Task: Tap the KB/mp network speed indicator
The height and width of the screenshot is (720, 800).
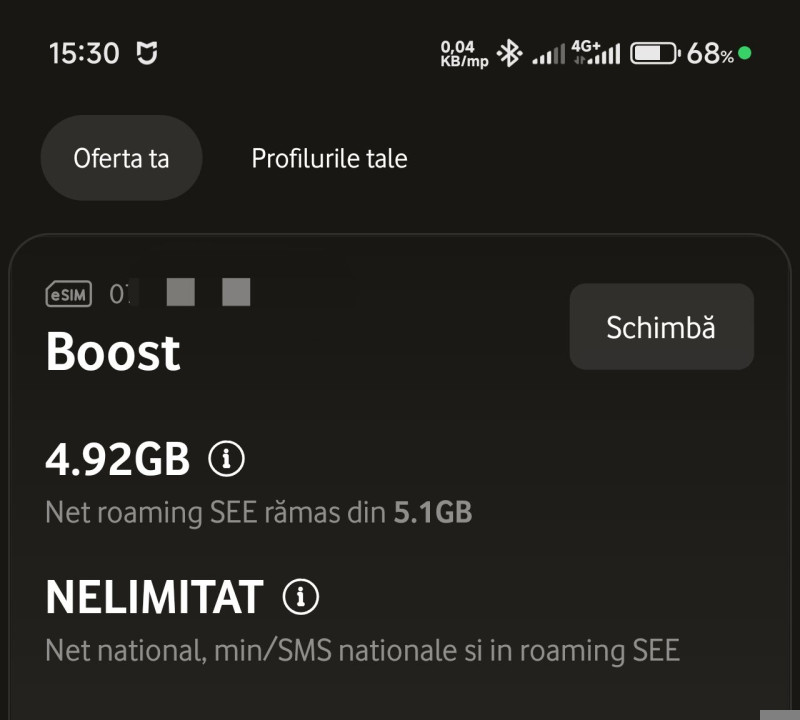Action: 464,53
